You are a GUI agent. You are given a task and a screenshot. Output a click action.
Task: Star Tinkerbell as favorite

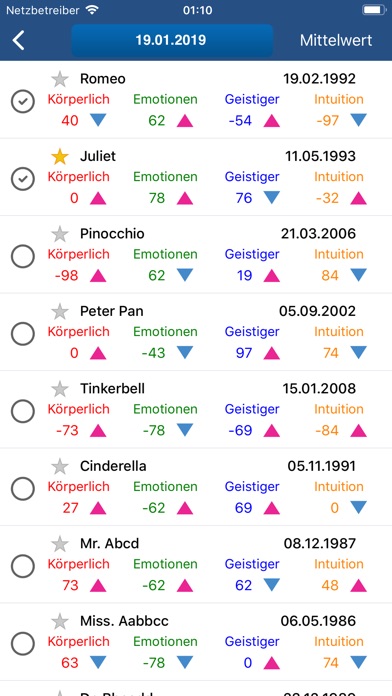coord(59,388)
